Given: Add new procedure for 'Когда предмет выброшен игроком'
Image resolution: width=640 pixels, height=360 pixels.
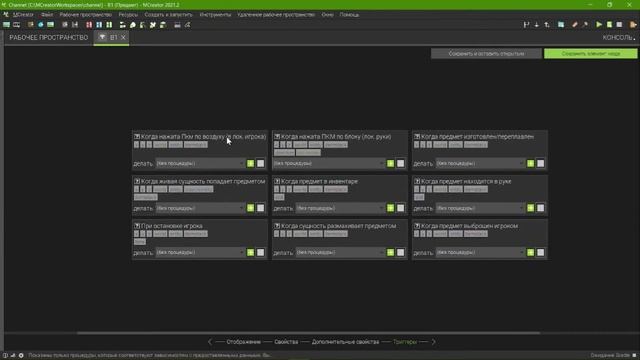Looking at the screenshot, I should tap(530, 253).
